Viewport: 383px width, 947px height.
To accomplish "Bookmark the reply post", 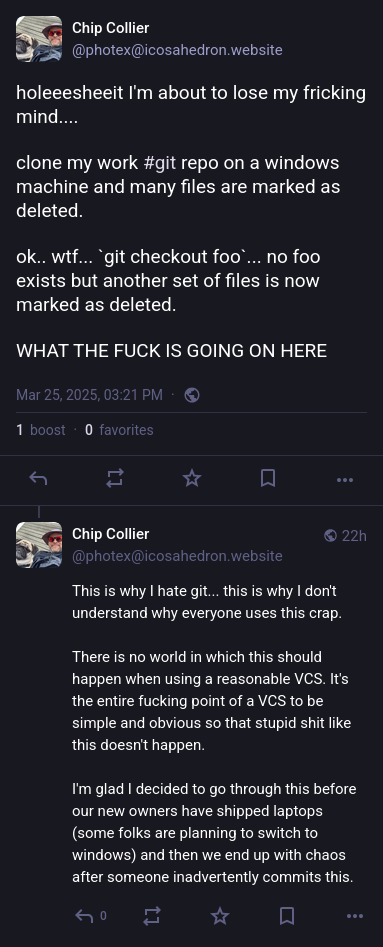I will 287,917.
